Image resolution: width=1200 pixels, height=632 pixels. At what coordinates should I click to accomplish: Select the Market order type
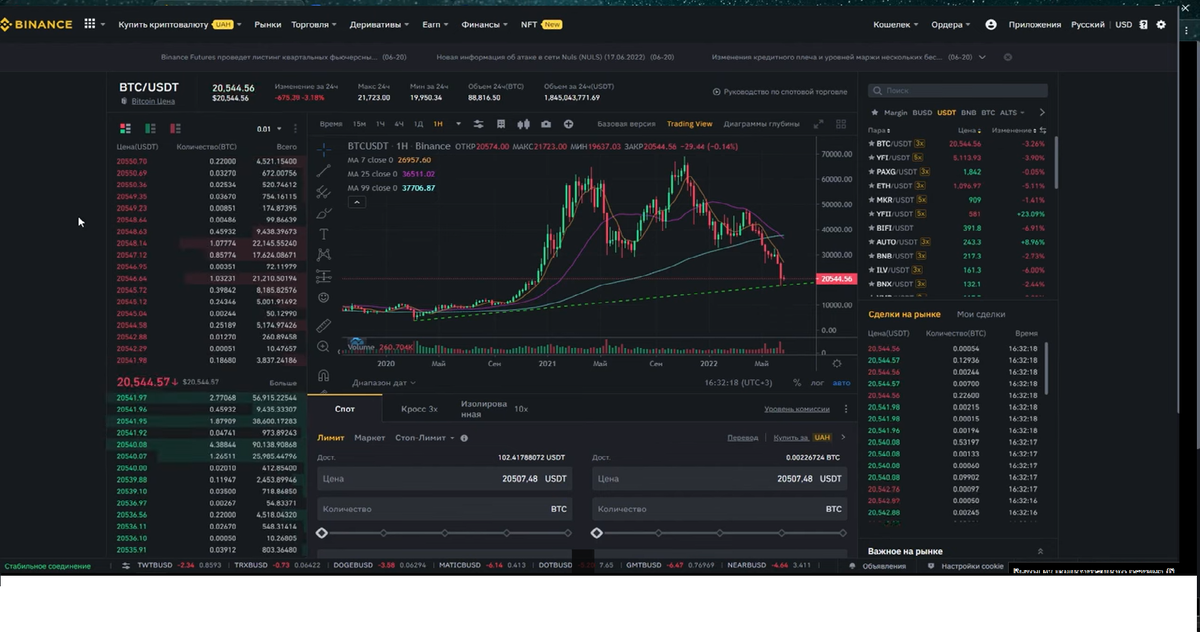point(369,438)
